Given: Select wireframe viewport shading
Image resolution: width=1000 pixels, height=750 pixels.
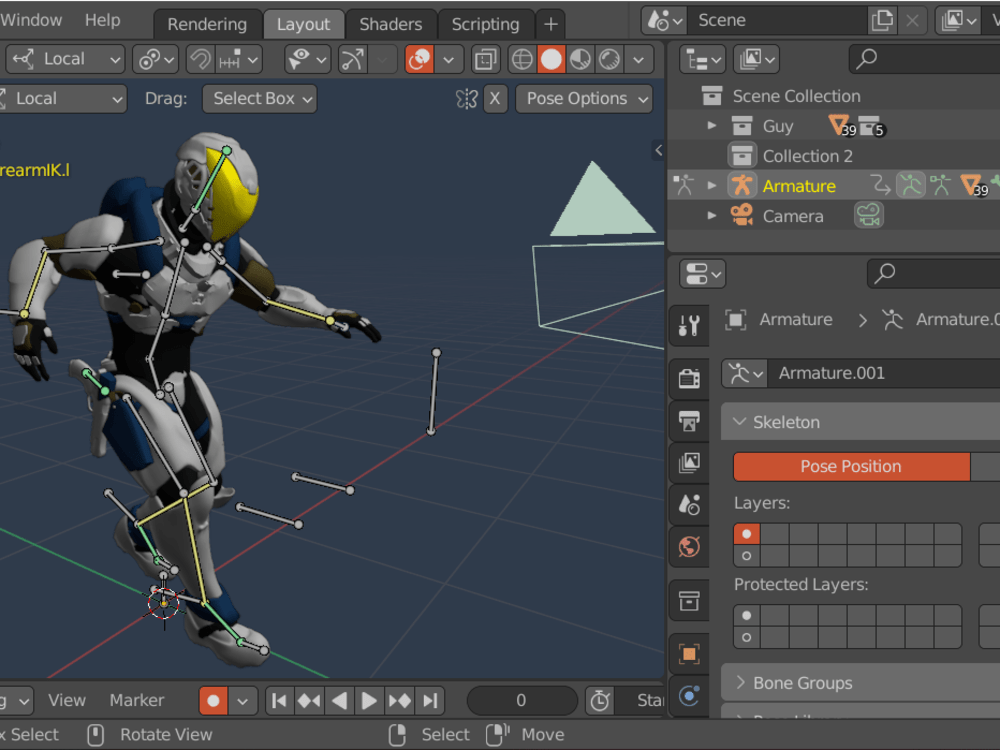Looking at the screenshot, I should tap(522, 59).
